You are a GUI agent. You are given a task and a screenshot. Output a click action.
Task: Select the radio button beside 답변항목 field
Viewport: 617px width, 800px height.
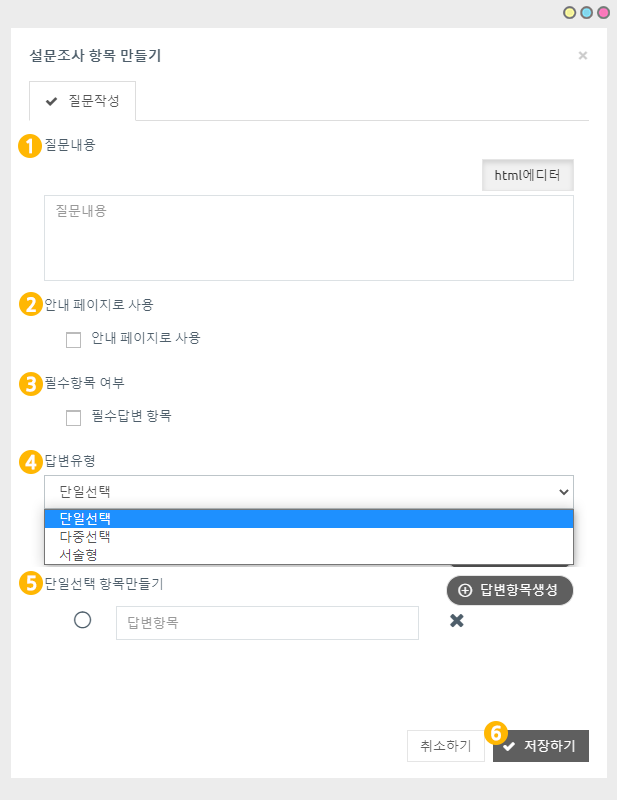(83, 620)
